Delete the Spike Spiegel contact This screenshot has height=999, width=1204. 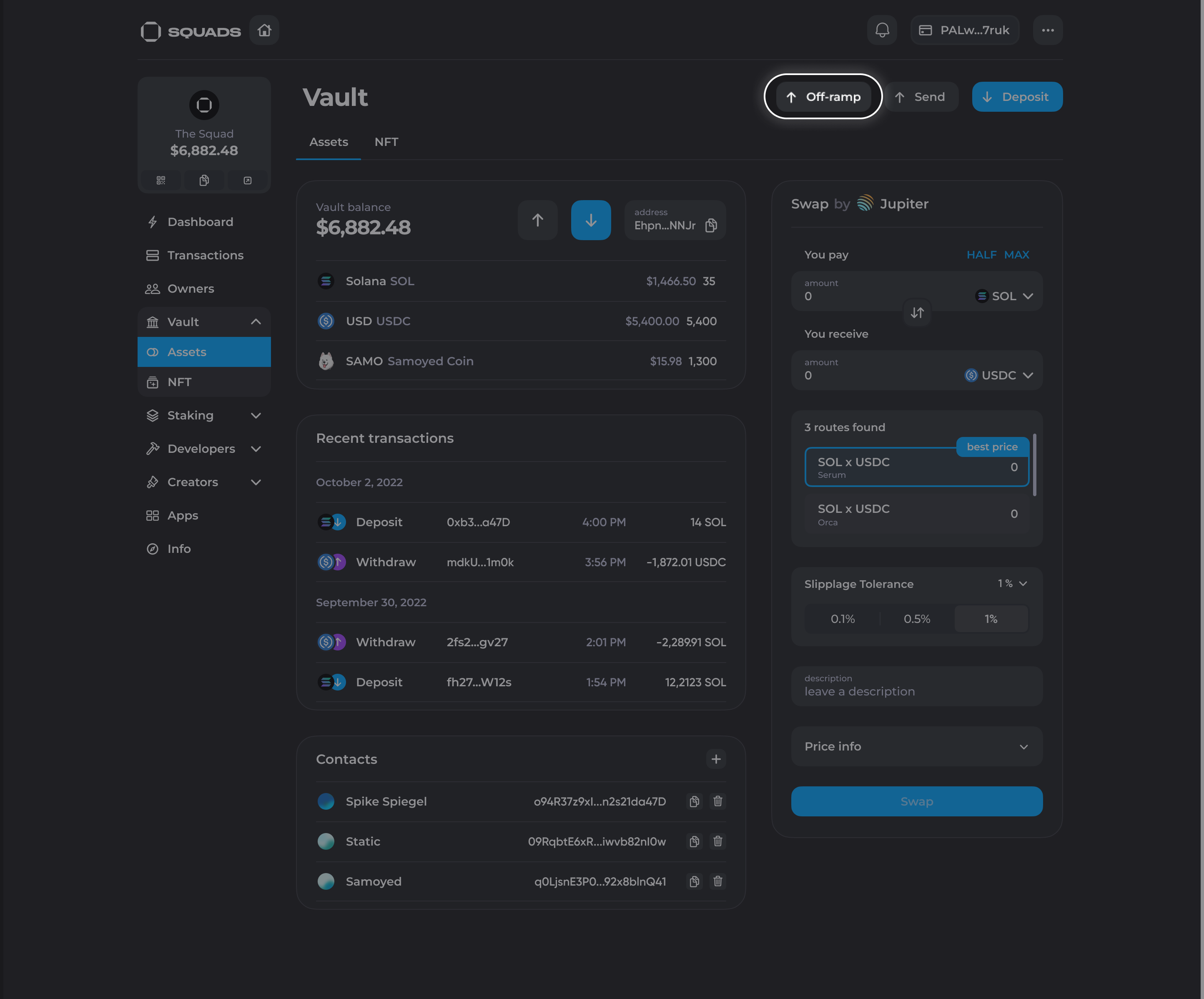click(x=717, y=801)
